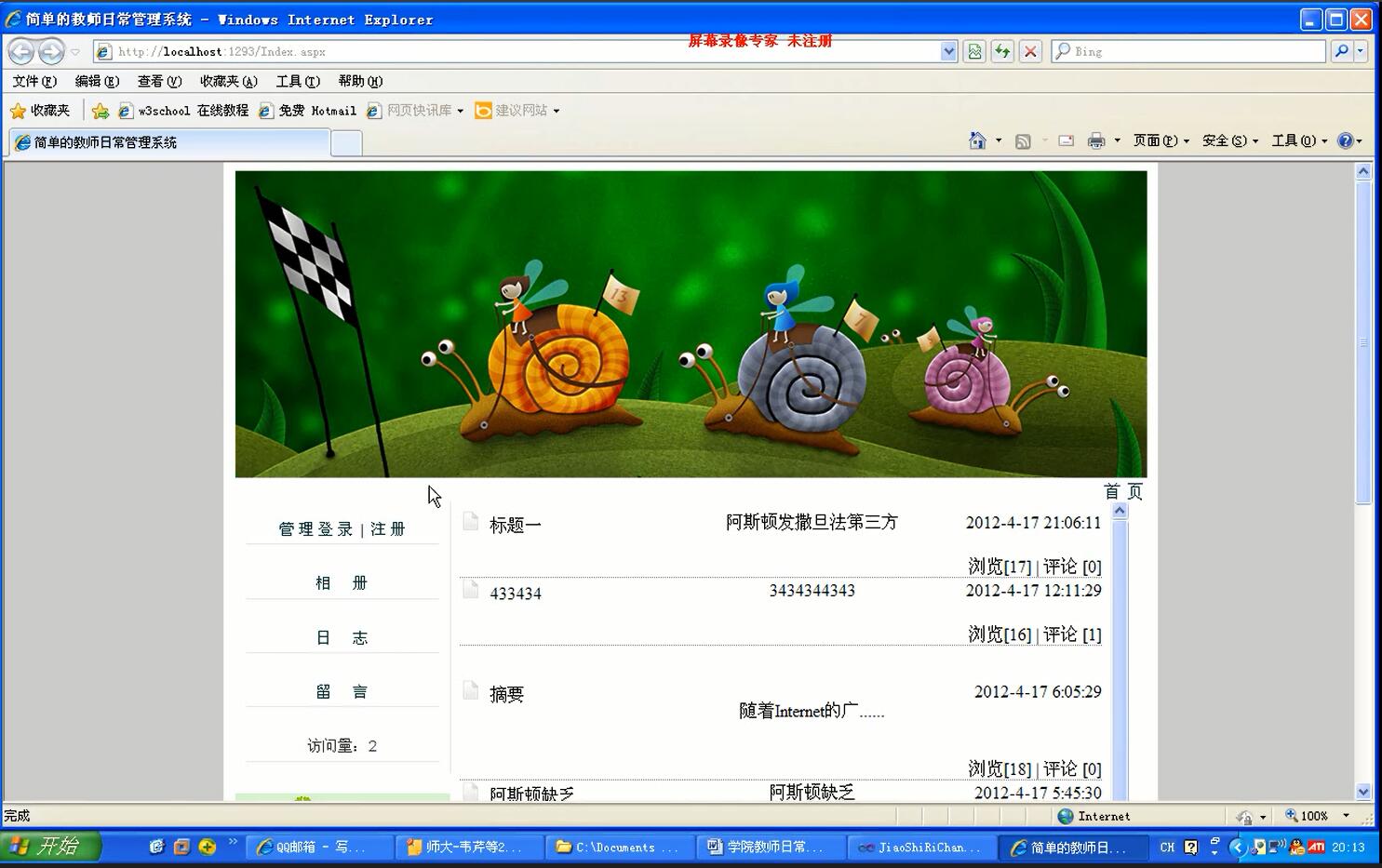The width and height of the screenshot is (1382, 868).
Task: Open the 收藏夹 favorites panel button
Action: [x=40, y=111]
